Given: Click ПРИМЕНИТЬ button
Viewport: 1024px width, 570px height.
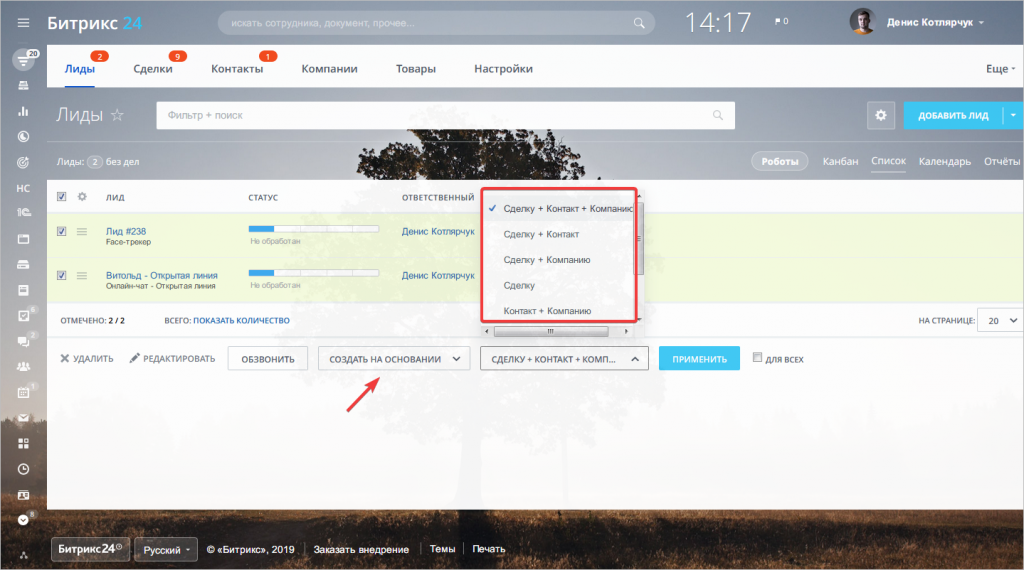Looking at the screenshot, I should pos(699,358).
